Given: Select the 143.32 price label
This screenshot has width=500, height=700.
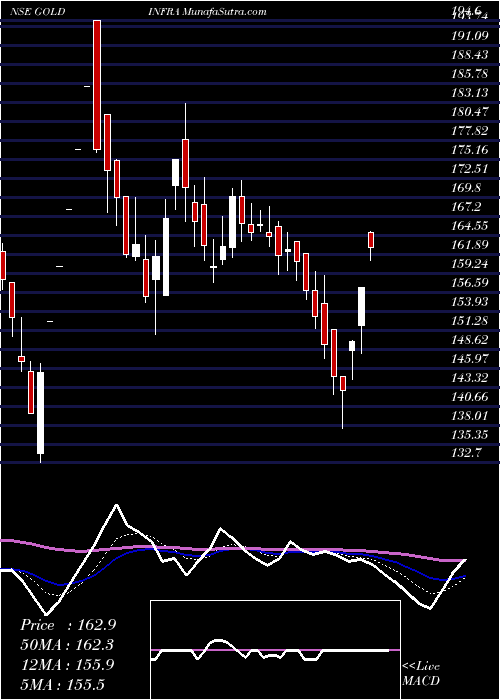Looking at the screenshot, I should click(469, 378).
